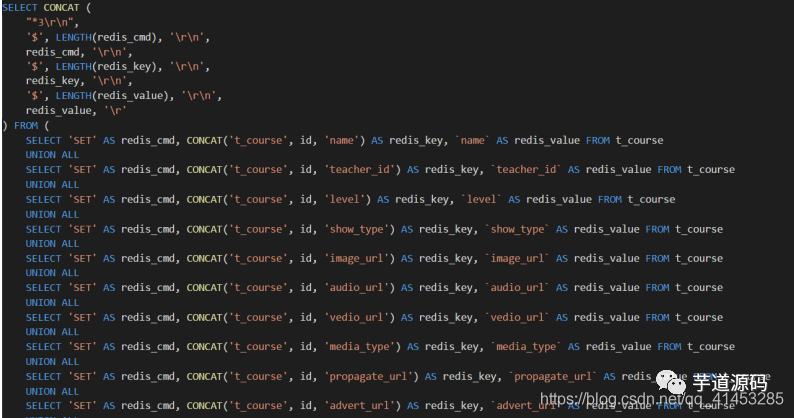Click the backticked `image_url` column
The height and width of the screenshot is (418, 794).
point(517,258)
